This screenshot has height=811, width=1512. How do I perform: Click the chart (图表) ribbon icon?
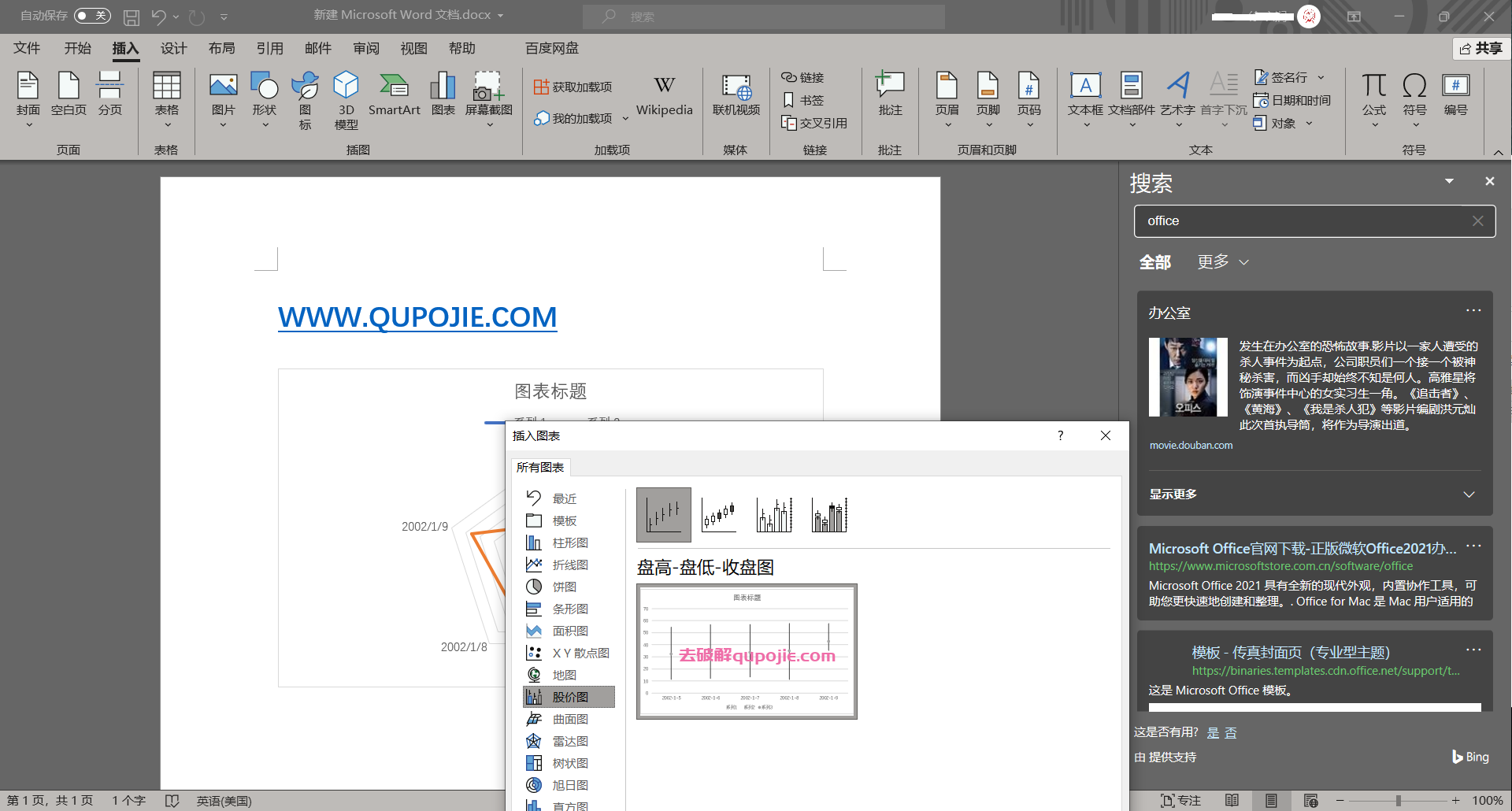click(x=443, y=94)
